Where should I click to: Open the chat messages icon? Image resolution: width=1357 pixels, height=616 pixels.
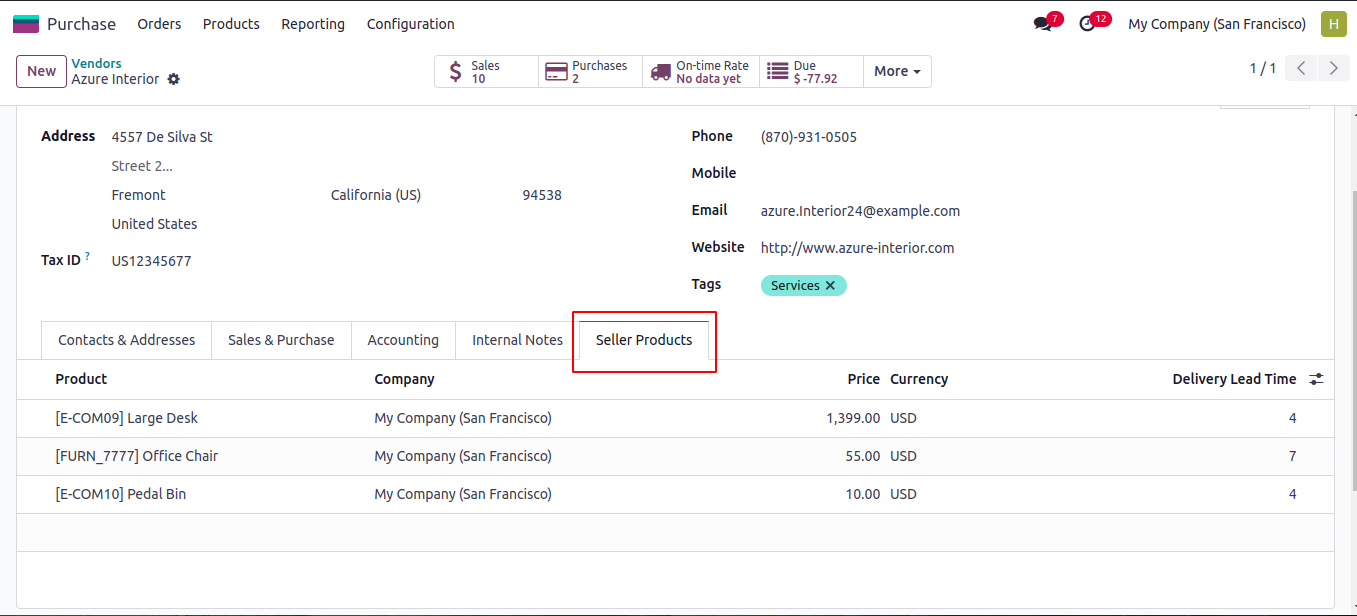click(x=1043, y=24)
